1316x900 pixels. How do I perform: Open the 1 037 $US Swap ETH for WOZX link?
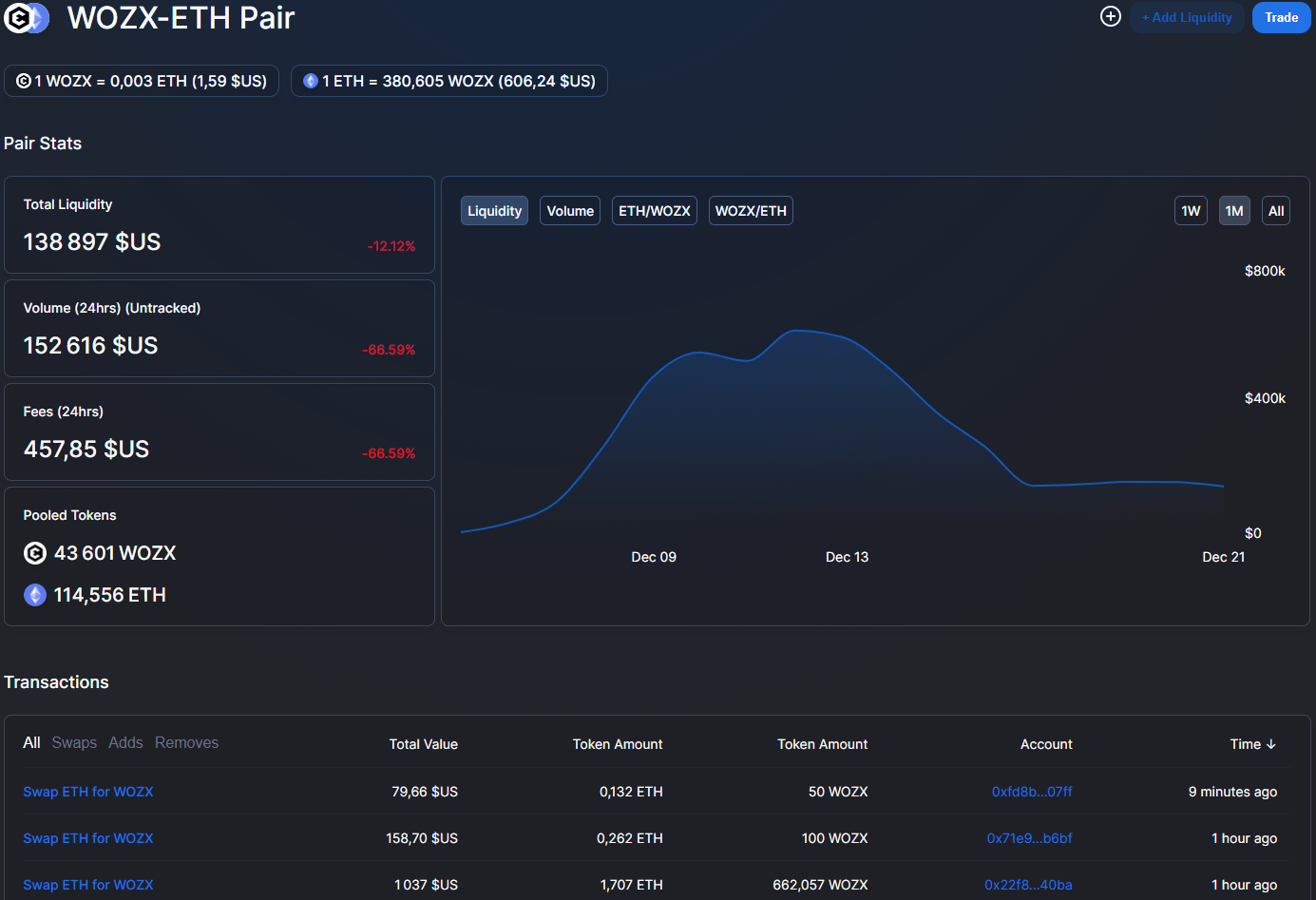(88, 885)
